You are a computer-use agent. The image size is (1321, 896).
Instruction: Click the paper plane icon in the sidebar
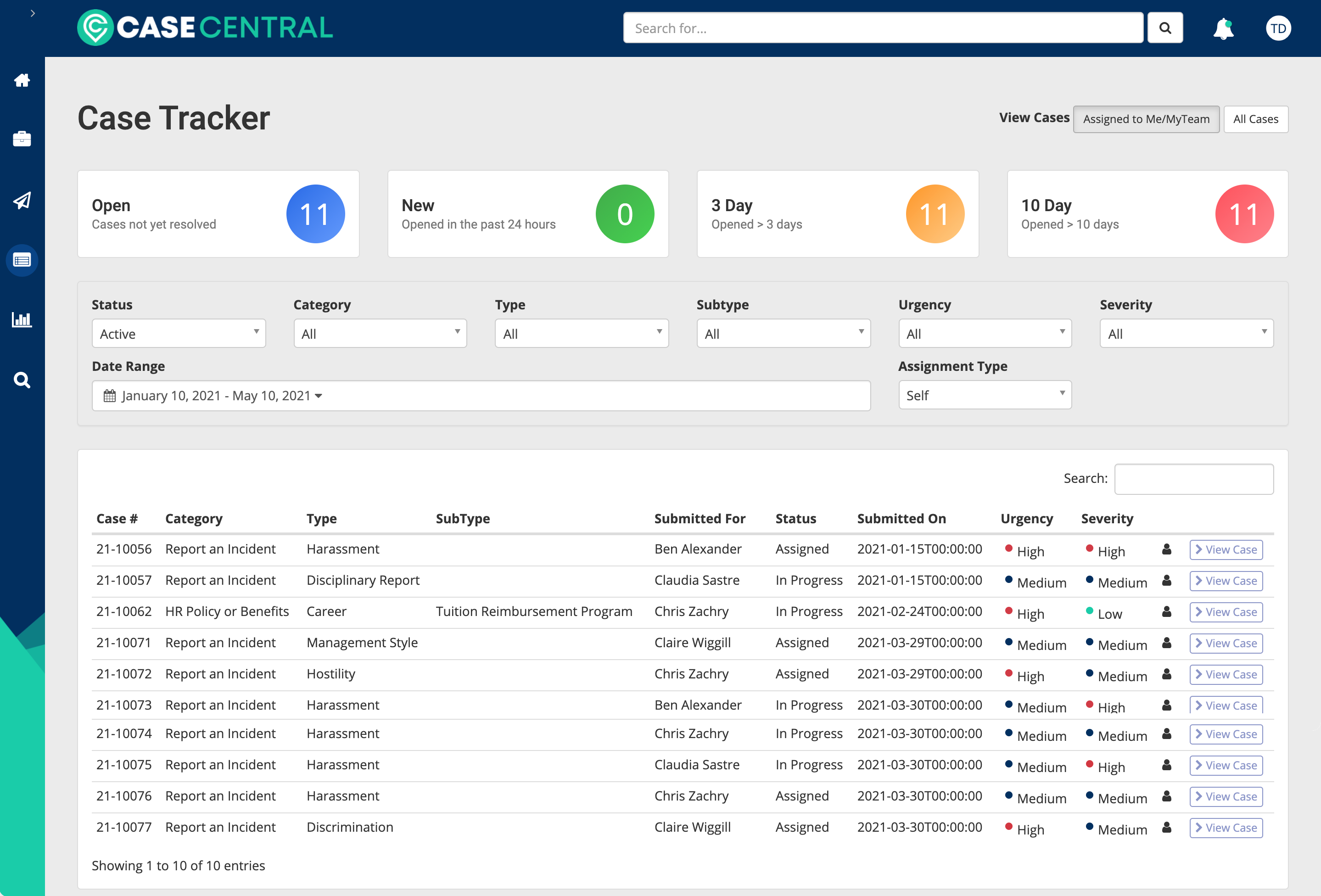point(22,201)
